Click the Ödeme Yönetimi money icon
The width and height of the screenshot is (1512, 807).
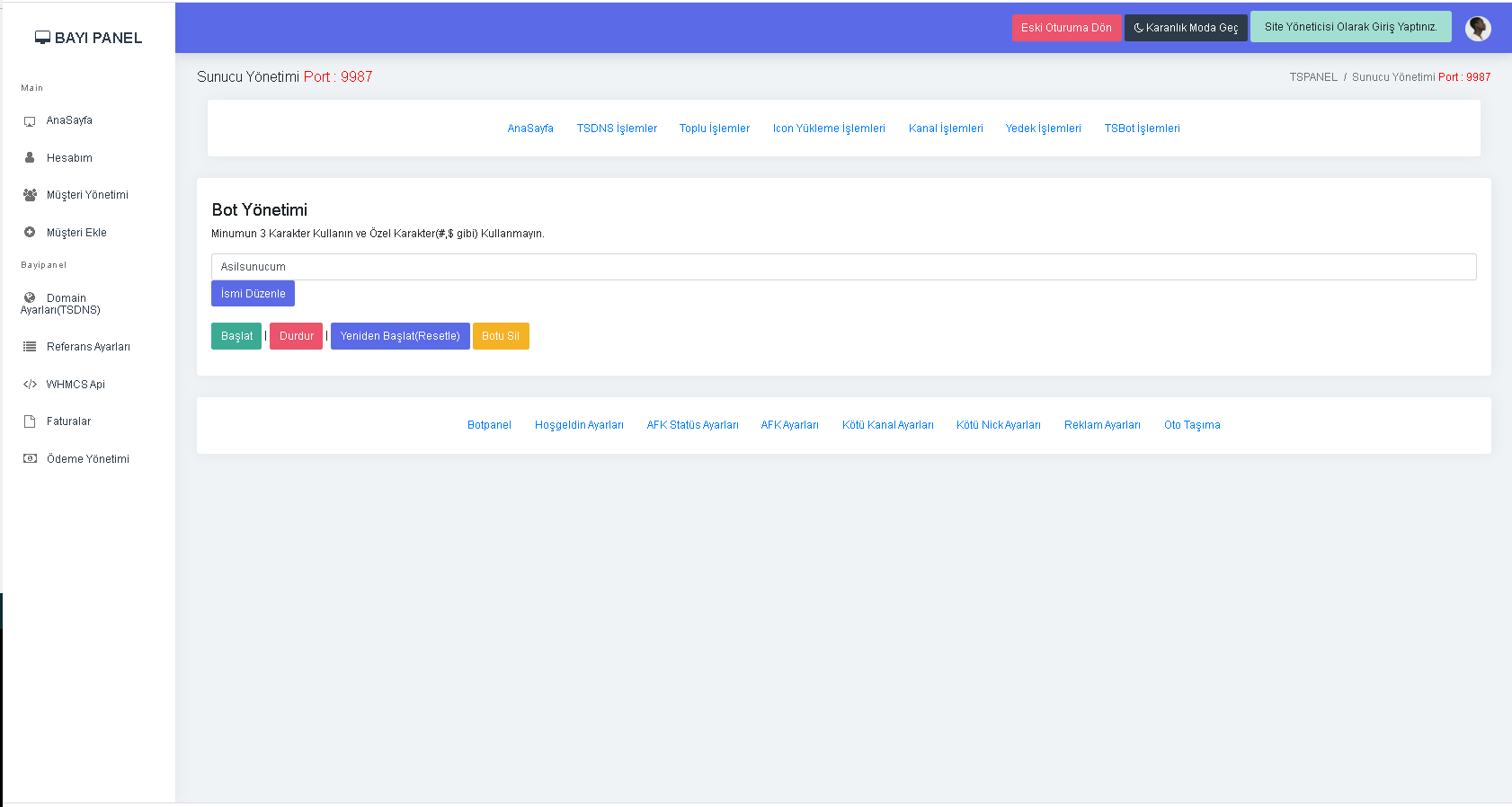click(x=30, y=458)
